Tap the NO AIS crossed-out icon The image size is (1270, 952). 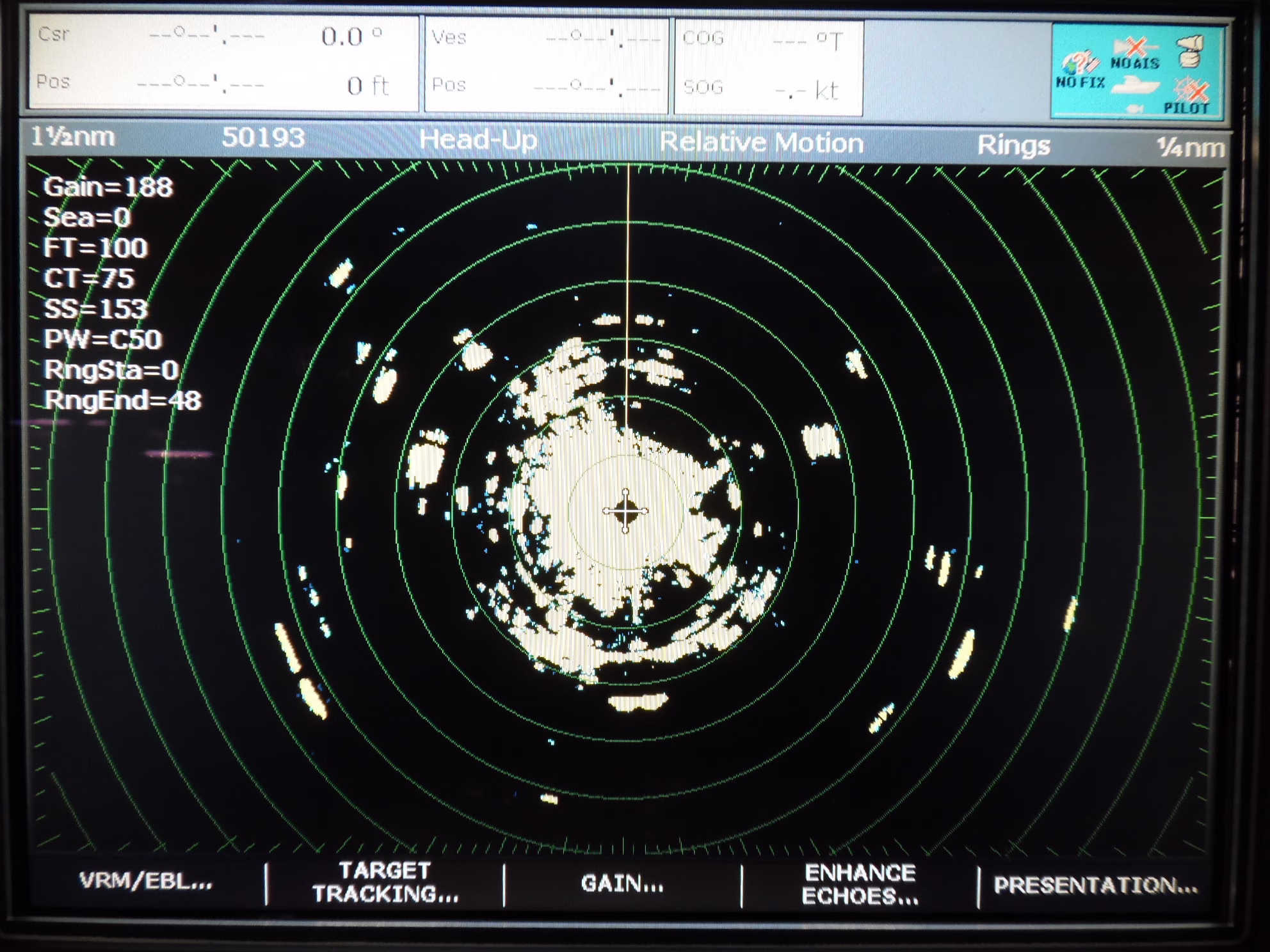point(1134,54)
